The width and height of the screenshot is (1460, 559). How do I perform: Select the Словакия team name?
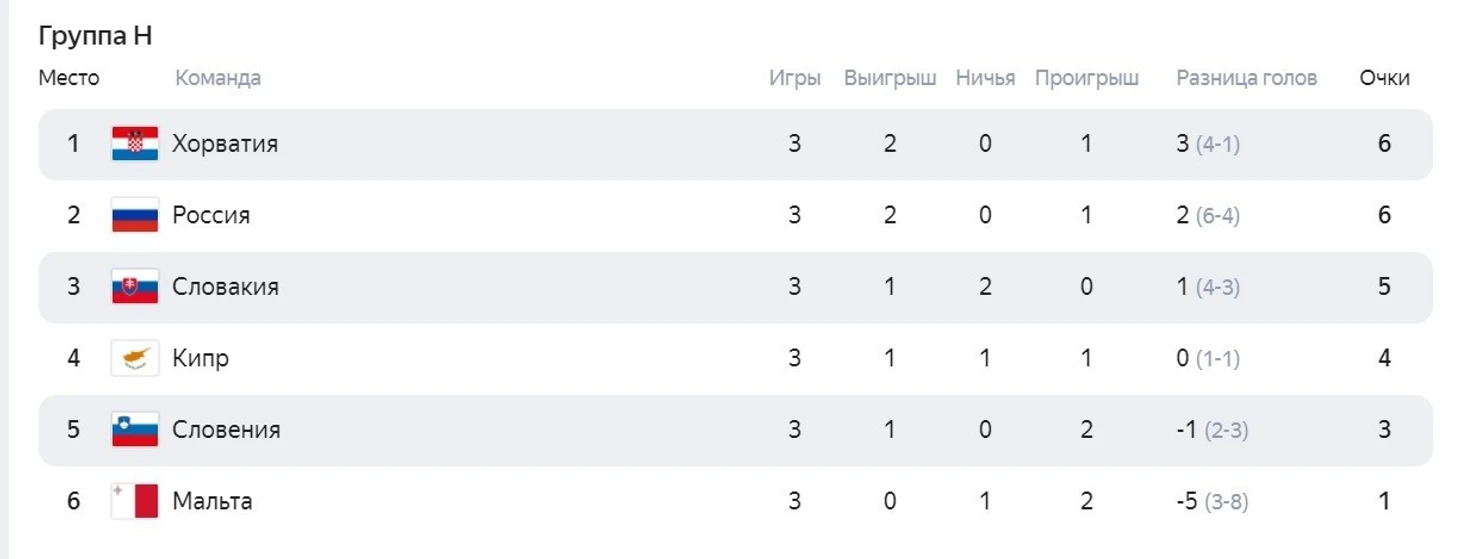pyautogui.click(x=226, y=287)
